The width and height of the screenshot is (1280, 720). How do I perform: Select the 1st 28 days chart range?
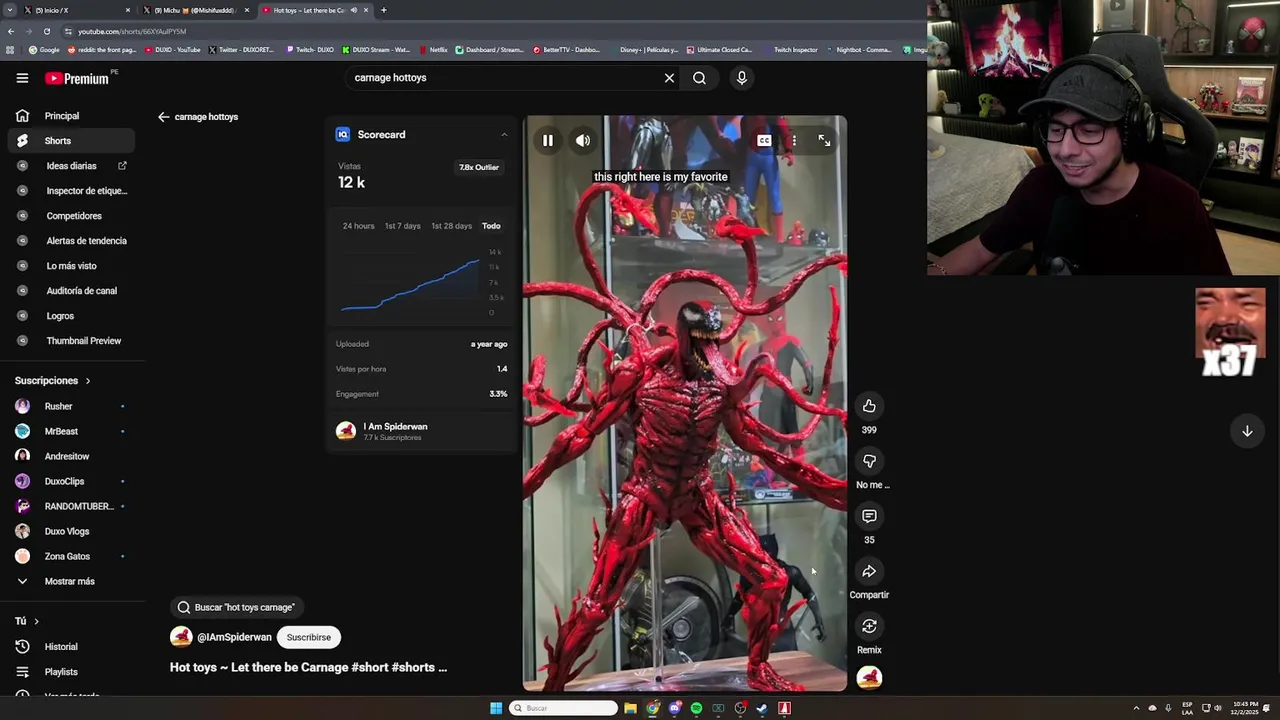(451, 226)
